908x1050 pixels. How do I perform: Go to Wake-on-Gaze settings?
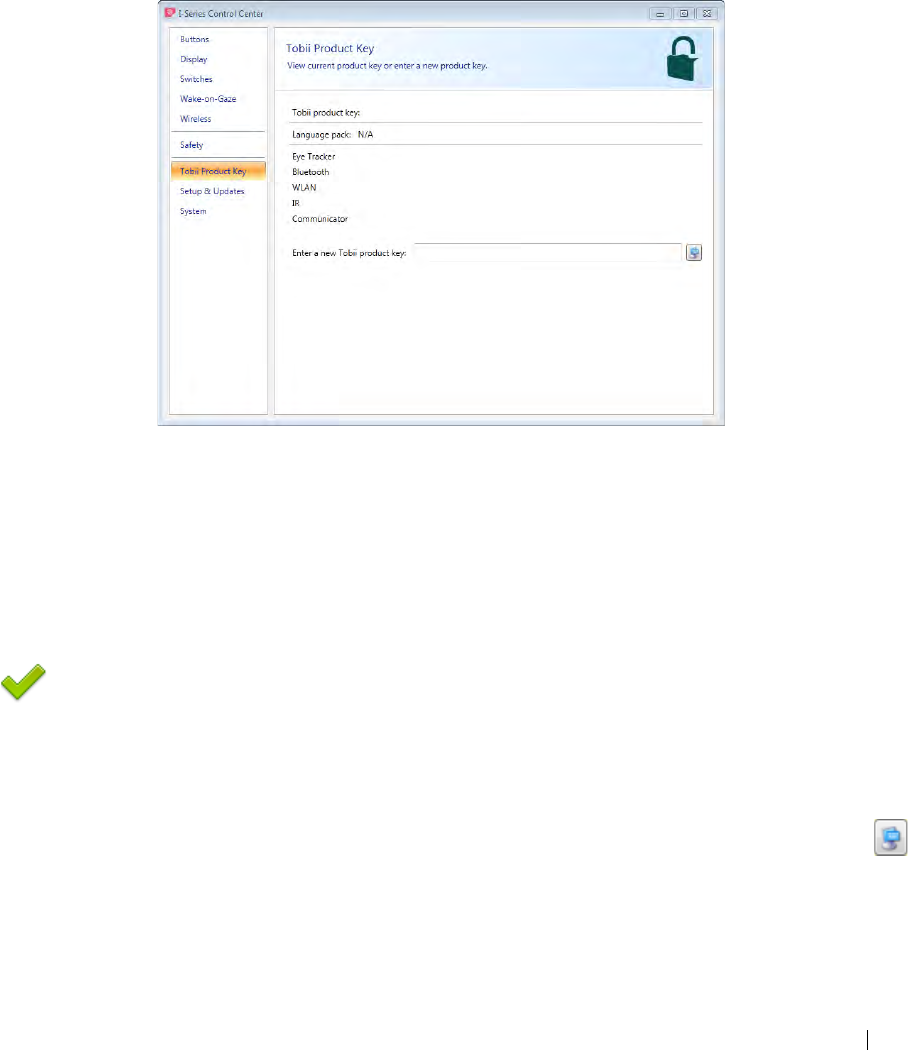coord(208,99)
